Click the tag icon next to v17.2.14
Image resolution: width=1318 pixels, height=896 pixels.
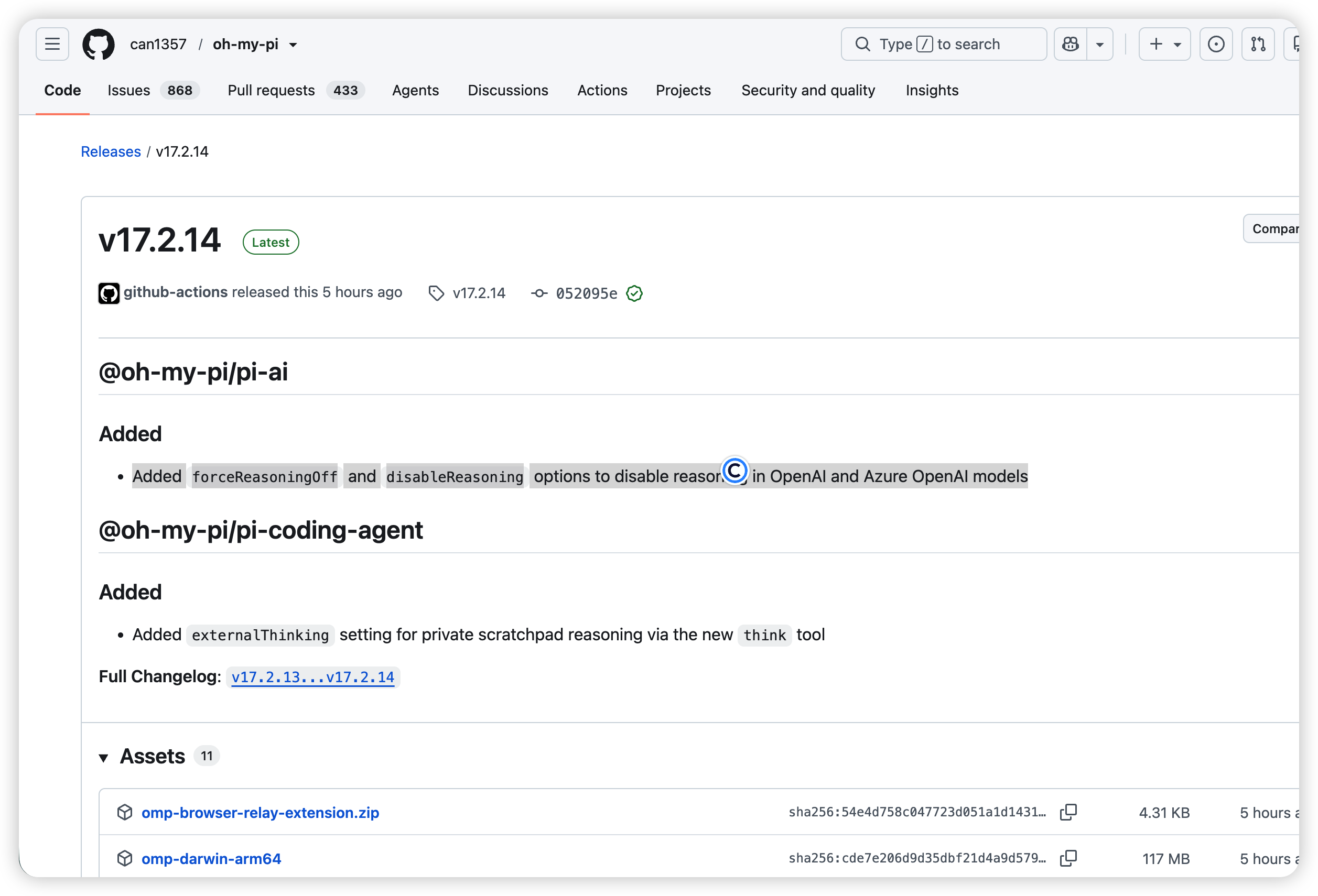click(436, 293)
